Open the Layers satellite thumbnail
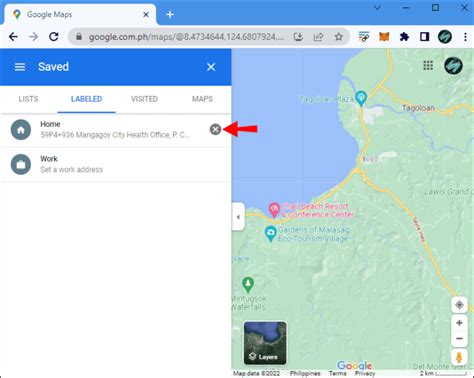Image resolution: width=474 pixels, height=378 pixels. (265, 343)
